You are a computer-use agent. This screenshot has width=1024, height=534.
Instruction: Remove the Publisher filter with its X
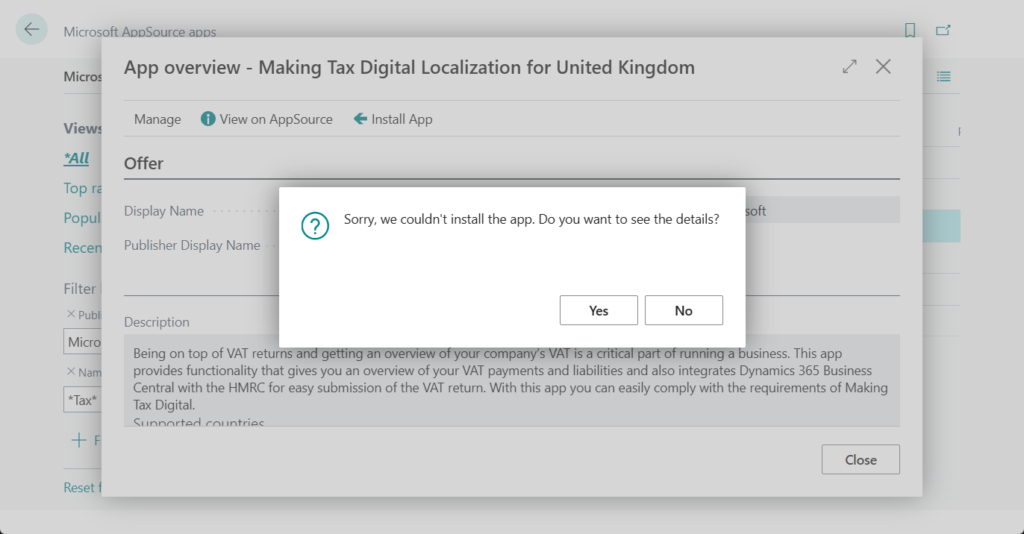click(x=70, y=314)
